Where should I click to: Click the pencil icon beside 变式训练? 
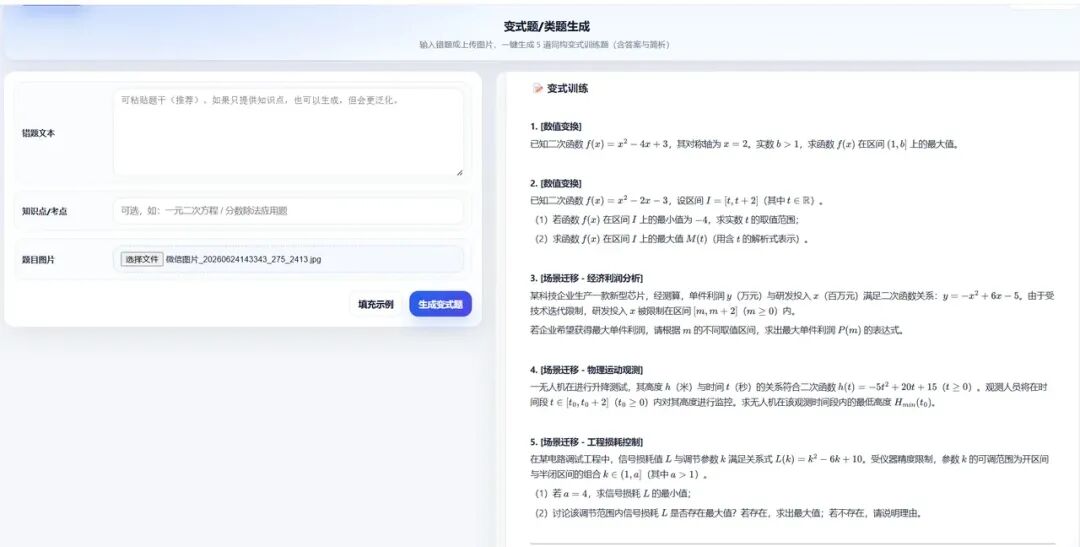pos(537,88)
